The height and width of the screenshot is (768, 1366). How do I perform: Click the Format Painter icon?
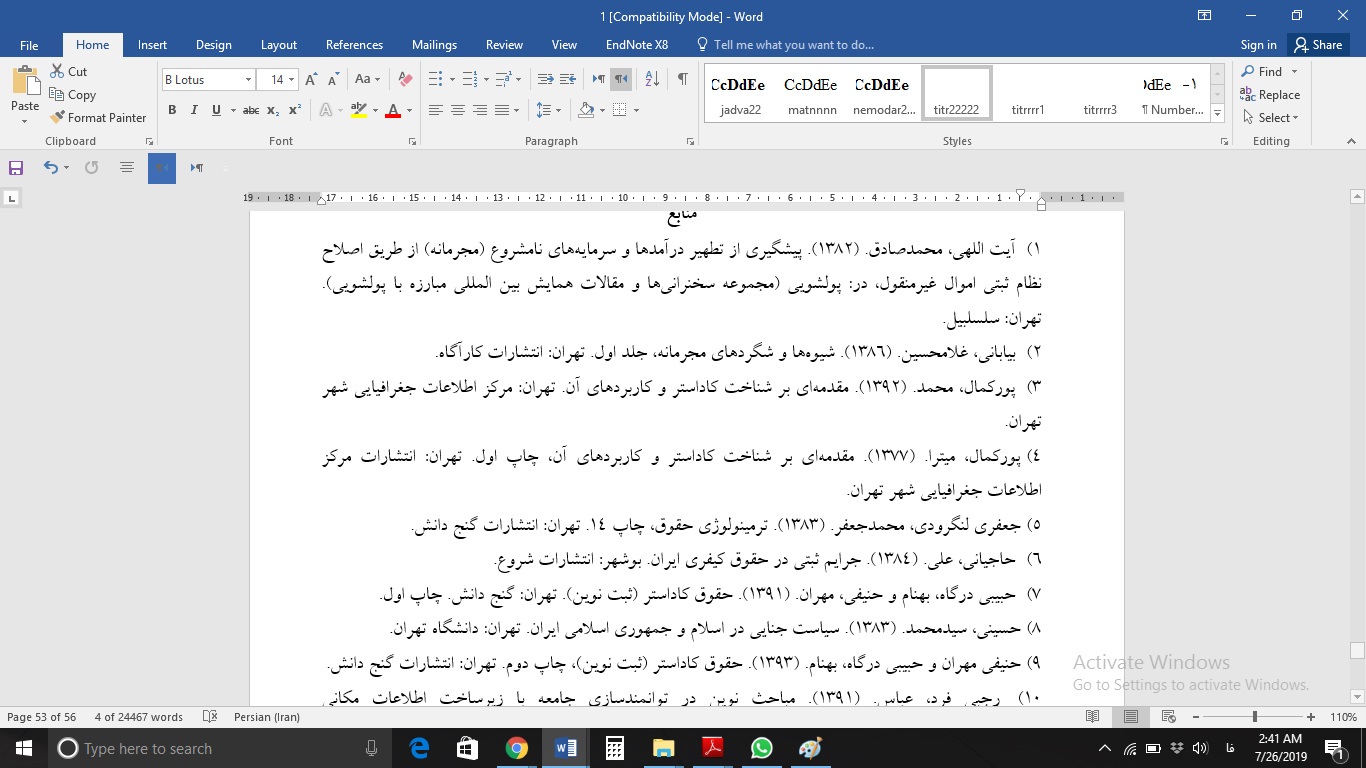point(58,117)
